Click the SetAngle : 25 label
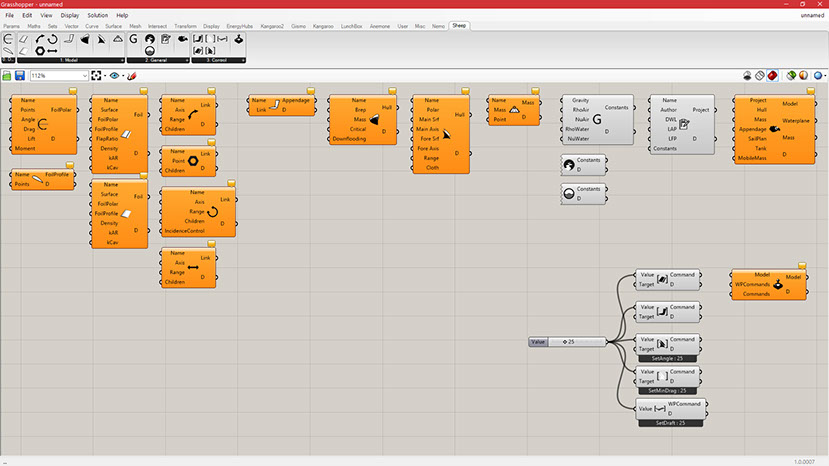The image size is (829, 466). [x=669, y=357]
